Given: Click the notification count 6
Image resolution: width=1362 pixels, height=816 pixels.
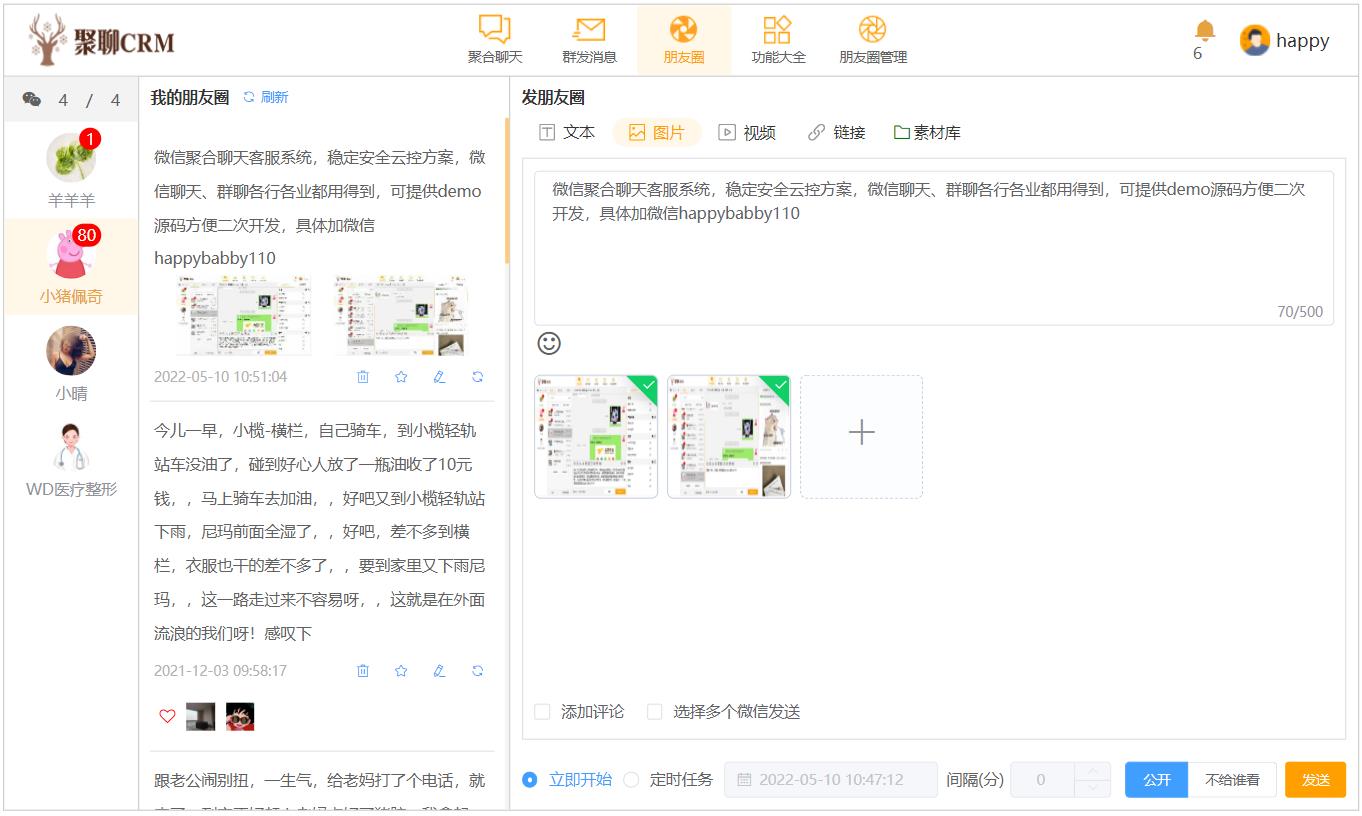Looking at the screenshot, I should [1197, 54].
